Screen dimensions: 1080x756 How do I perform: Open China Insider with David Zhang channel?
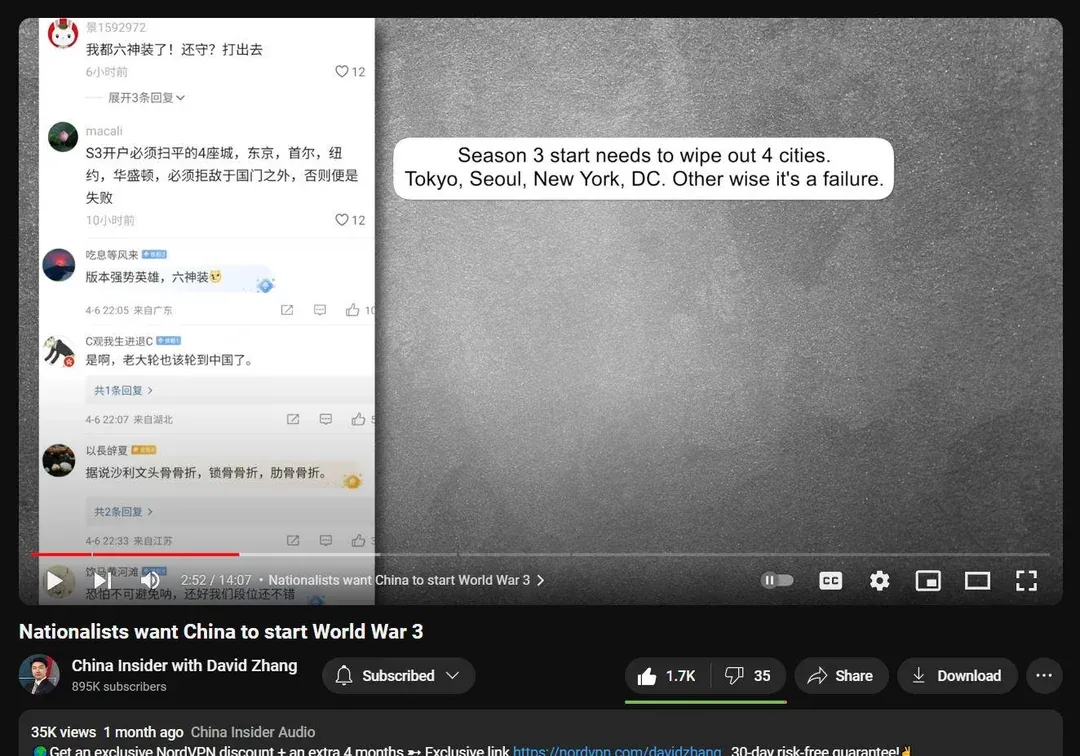(x=184, y=666)
